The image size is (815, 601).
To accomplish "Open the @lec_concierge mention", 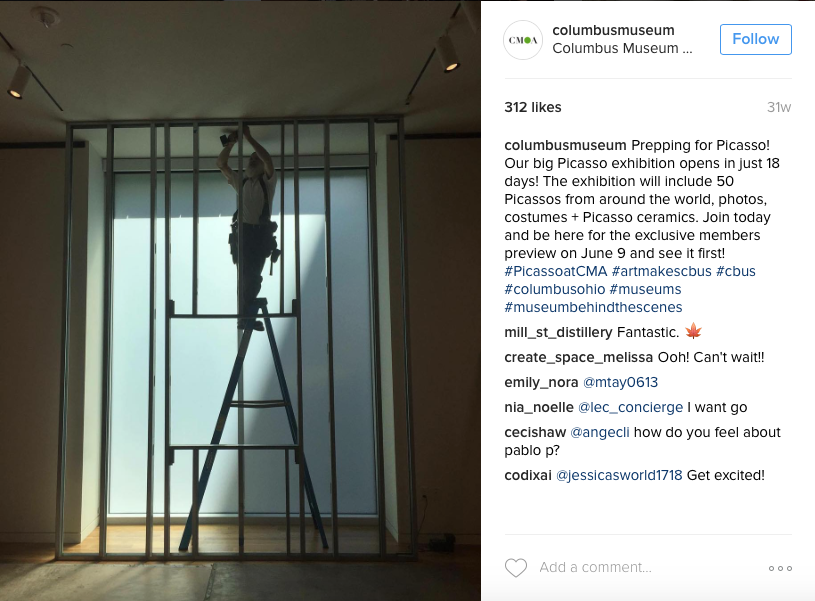I will coord(630,408).
